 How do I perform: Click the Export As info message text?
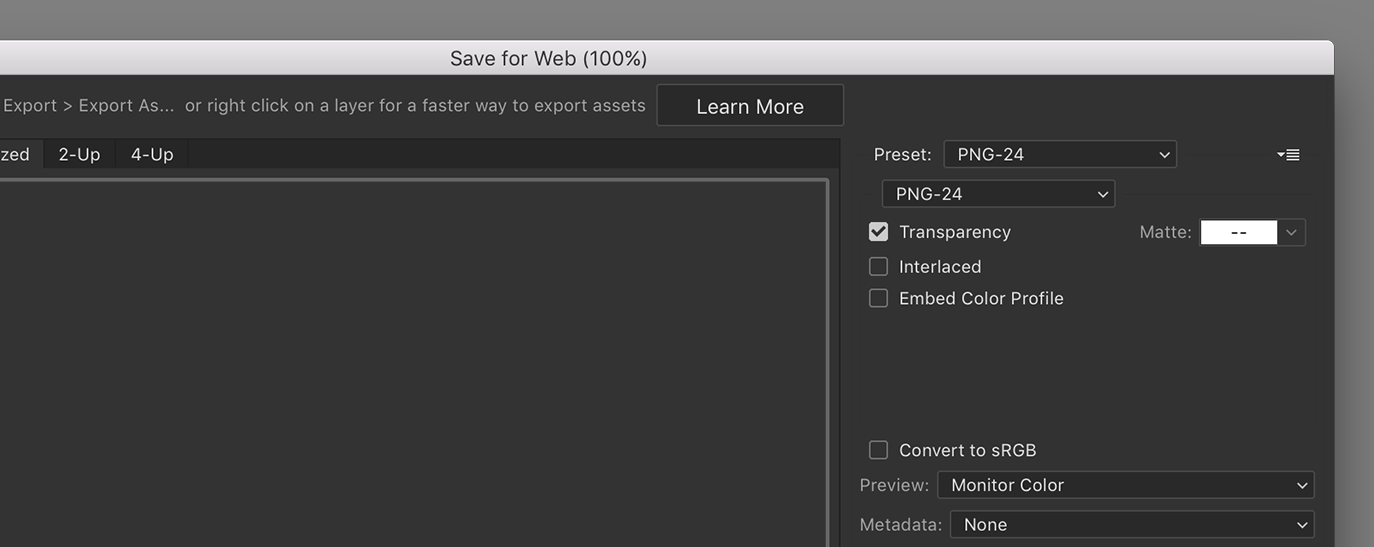tap(324, 105)
